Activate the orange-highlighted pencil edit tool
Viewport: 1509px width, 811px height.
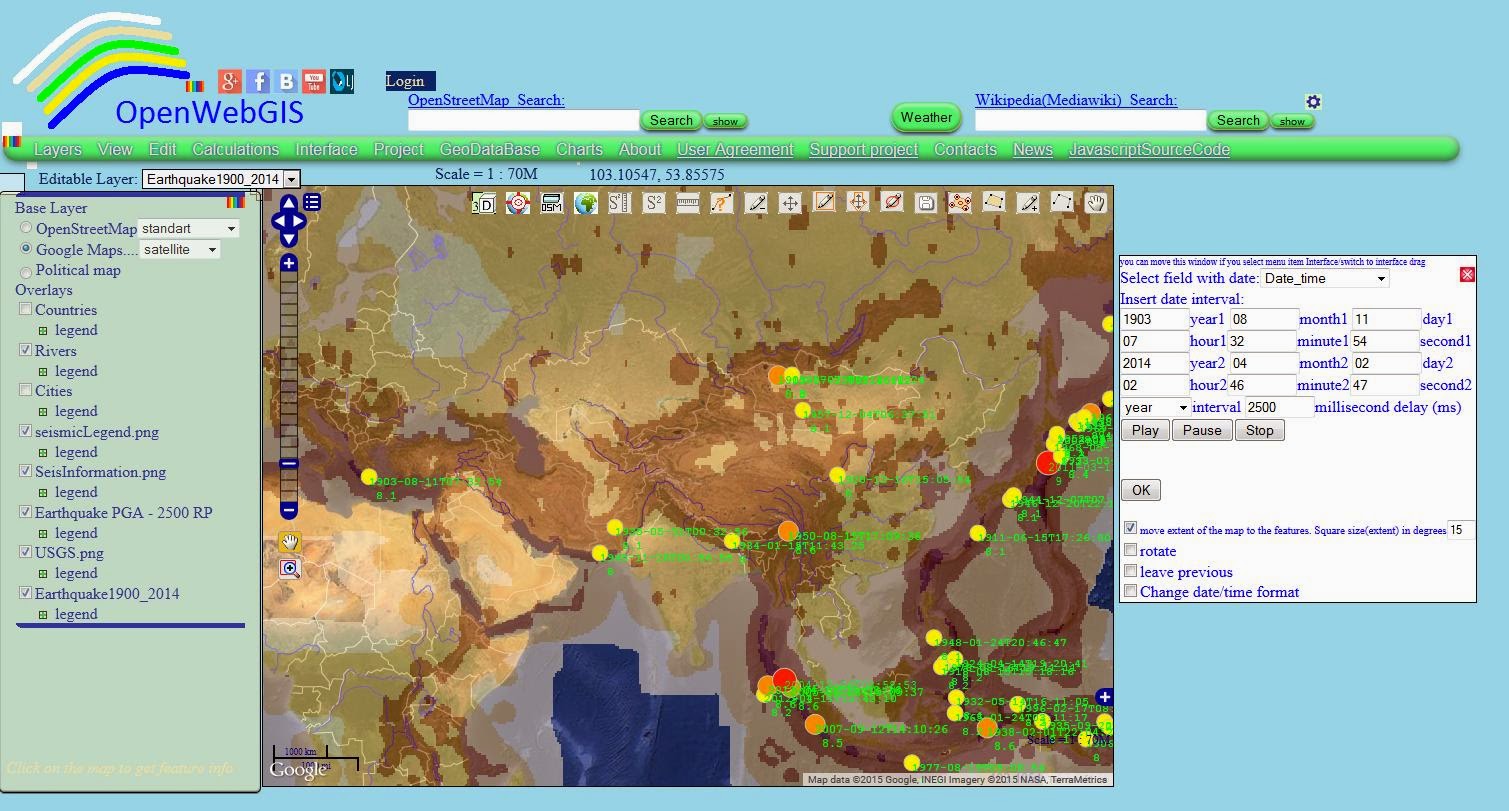point(824,202)
